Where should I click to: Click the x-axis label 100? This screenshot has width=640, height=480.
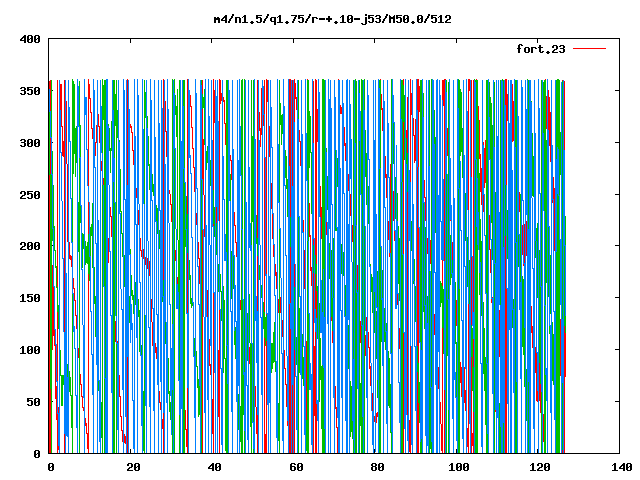[459, 467]
